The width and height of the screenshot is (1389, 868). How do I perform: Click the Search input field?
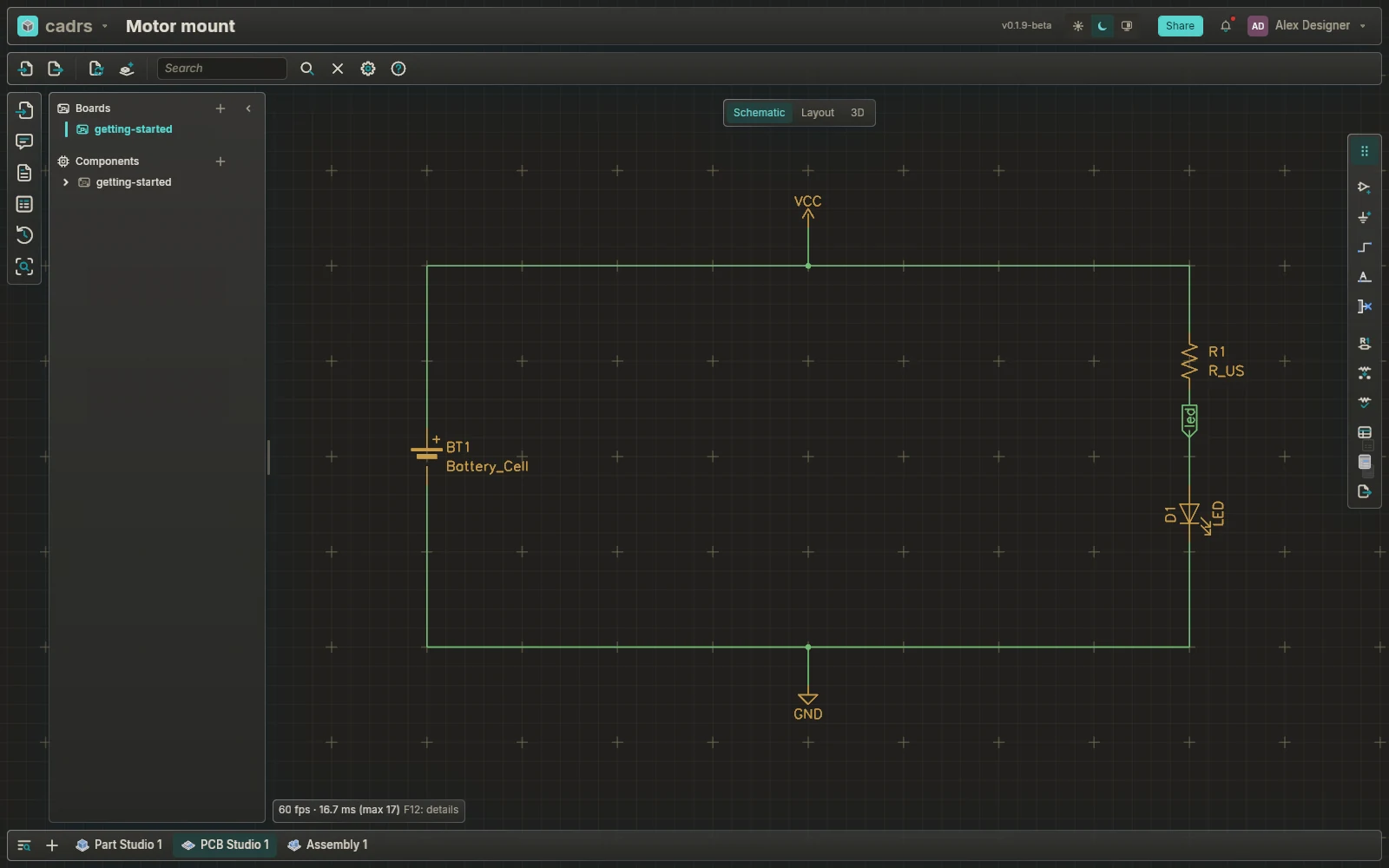pyautogui.click(x=222, y=69)
